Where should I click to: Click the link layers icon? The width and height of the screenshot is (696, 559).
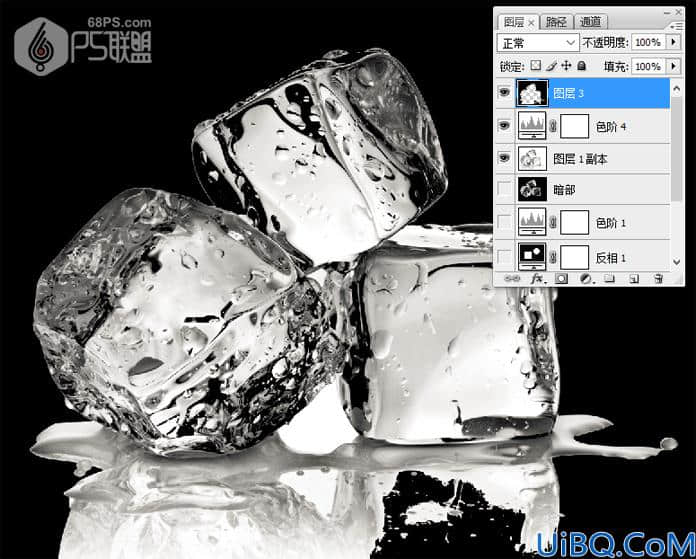(512, 278)
